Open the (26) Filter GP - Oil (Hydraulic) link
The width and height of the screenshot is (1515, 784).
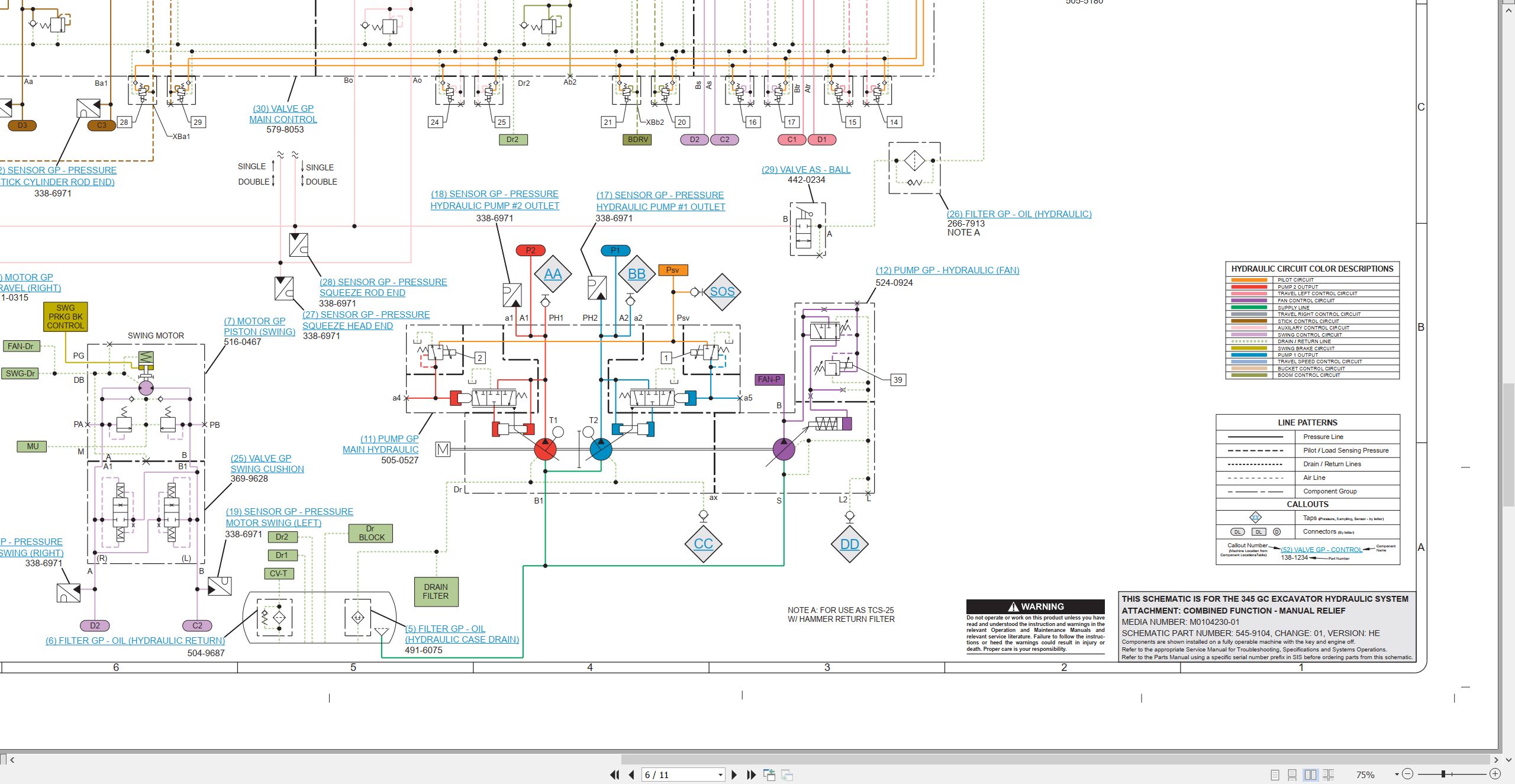point(1019,214)
